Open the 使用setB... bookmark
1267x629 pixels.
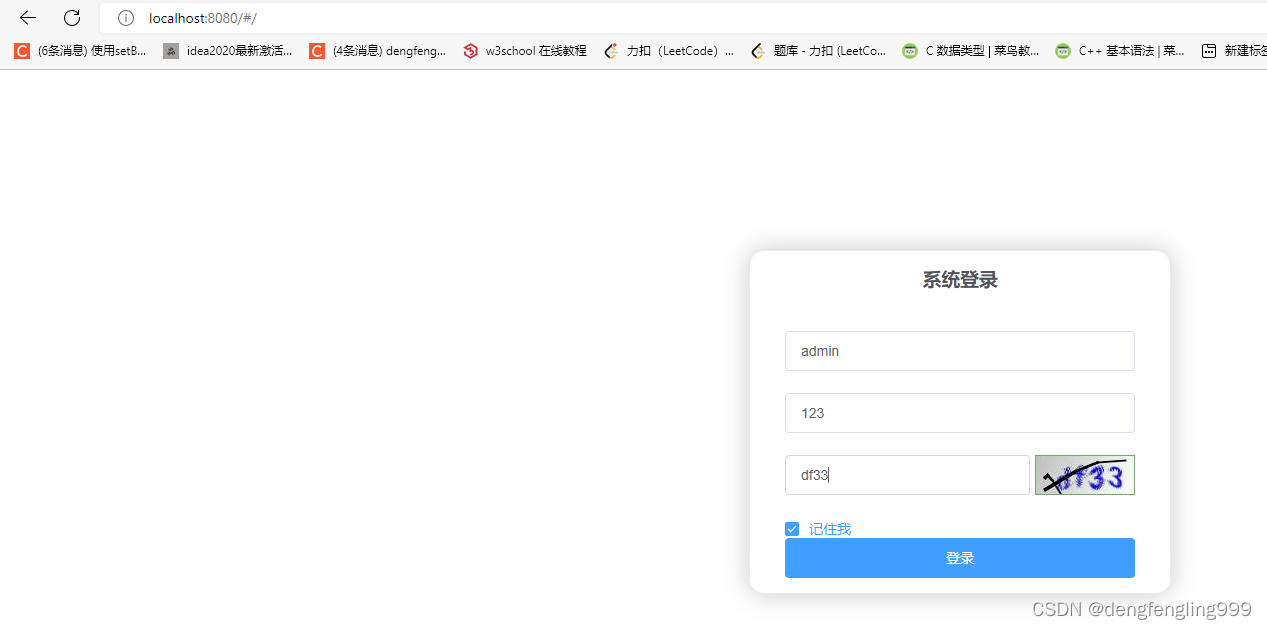click(x=80, y=51)
